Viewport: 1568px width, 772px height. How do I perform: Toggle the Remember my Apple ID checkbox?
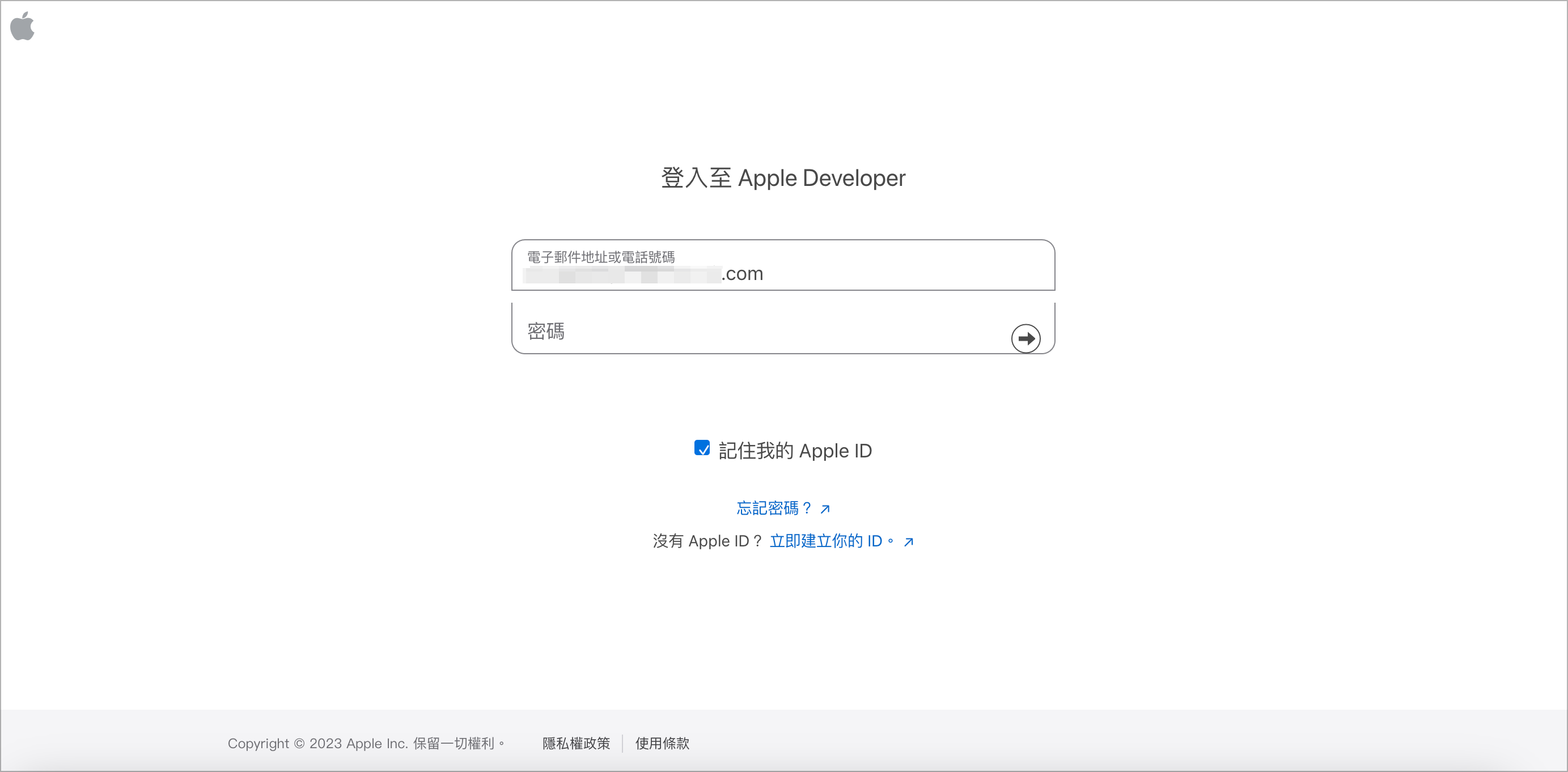[x=703, y=450]
